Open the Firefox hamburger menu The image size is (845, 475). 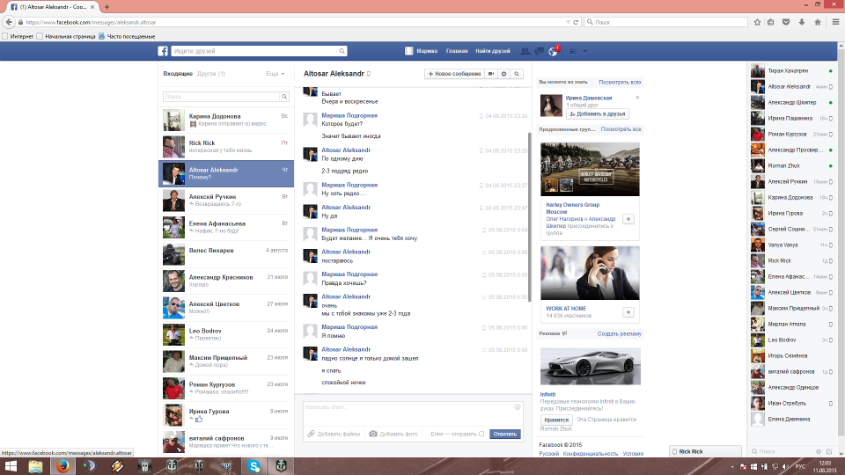click(836, 22)
